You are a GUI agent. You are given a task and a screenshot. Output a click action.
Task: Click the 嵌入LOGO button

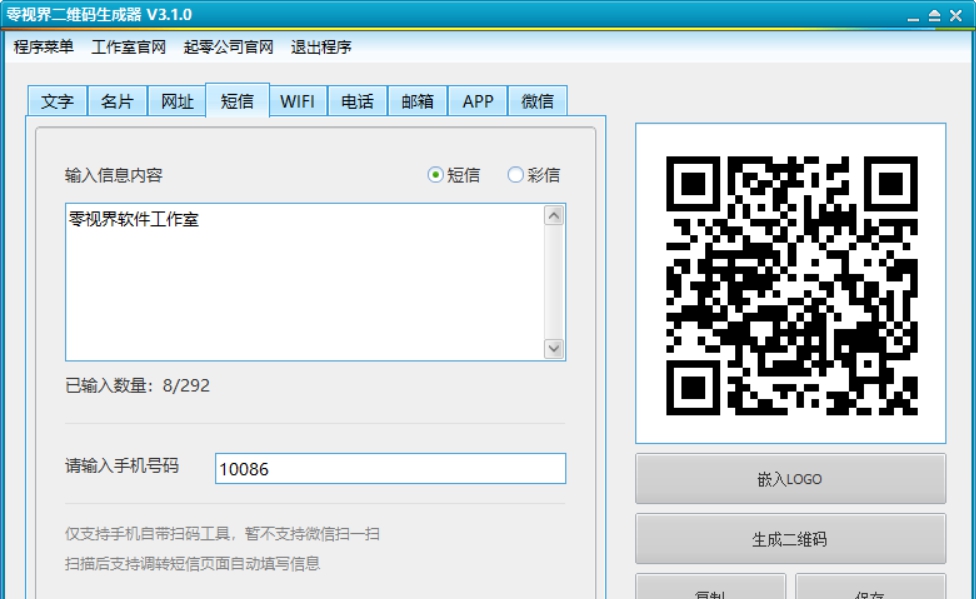pos(791,479)
